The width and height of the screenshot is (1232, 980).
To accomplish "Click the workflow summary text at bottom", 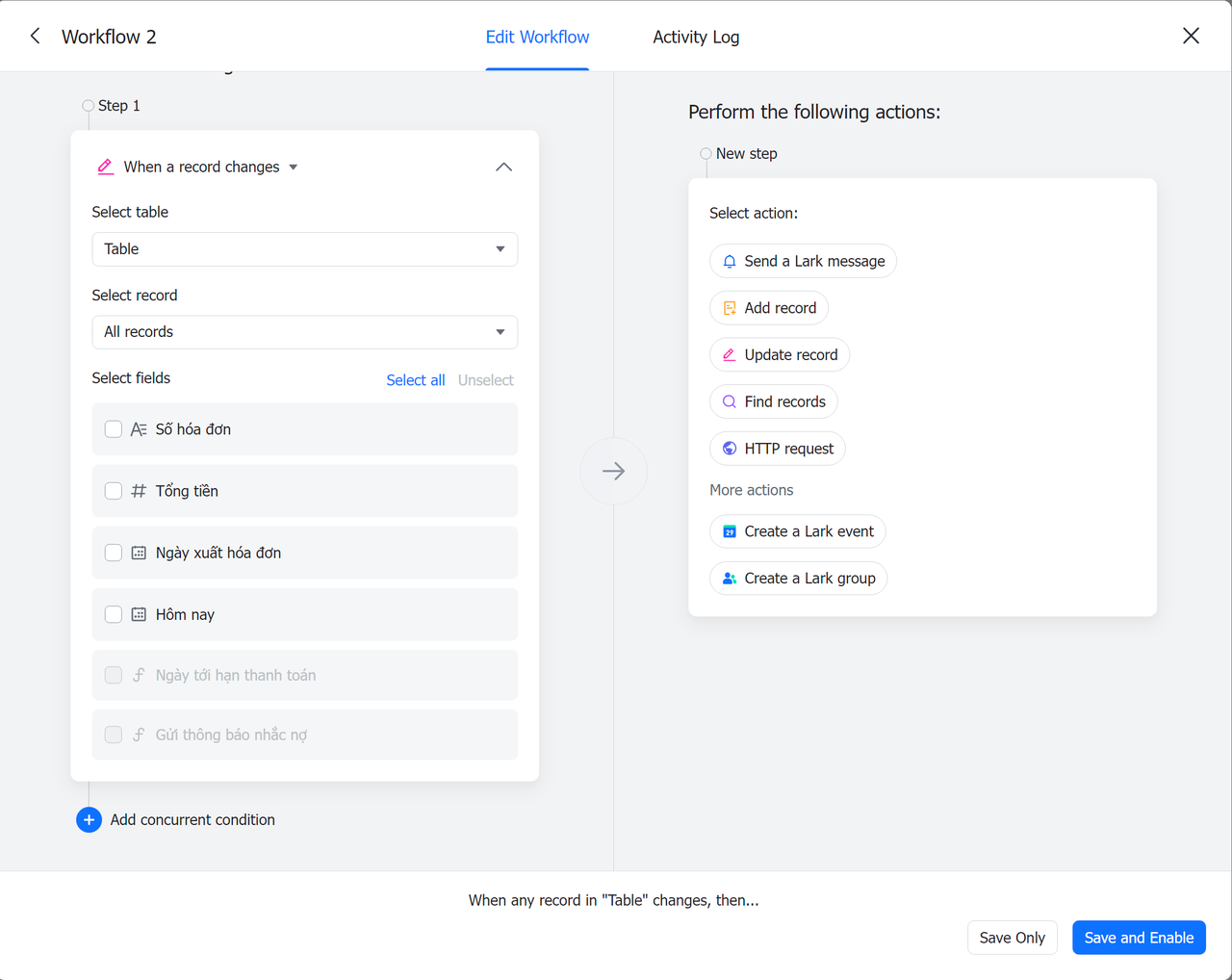I will point(614,901).
